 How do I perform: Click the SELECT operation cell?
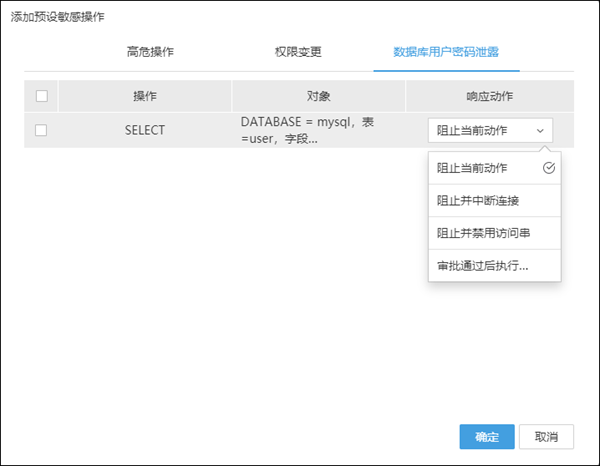pyautogui.click(x=145, y=130)
